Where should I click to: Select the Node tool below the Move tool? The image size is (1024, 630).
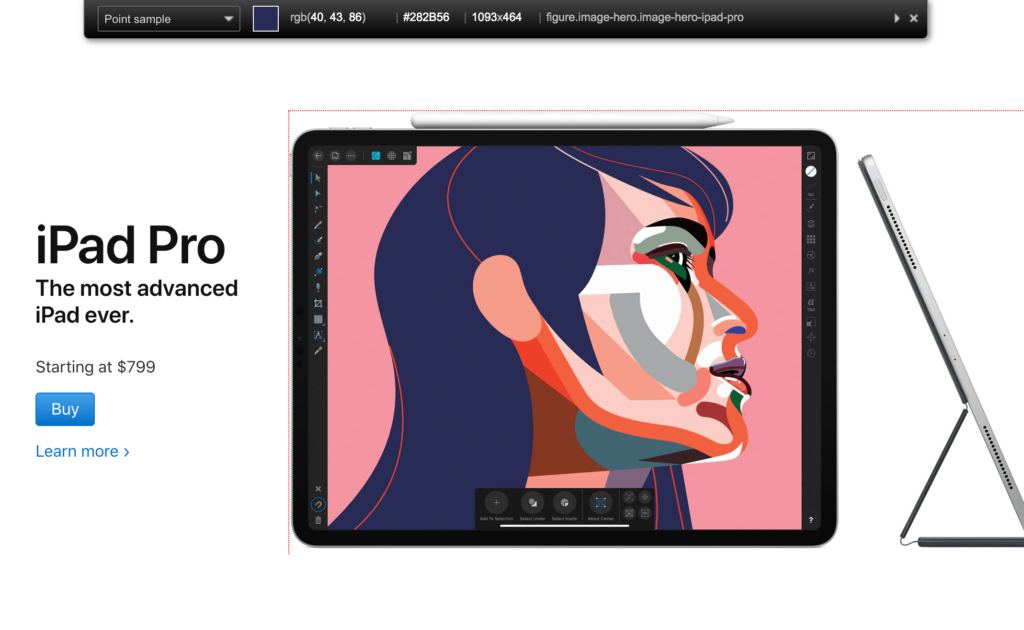point(318,194)
